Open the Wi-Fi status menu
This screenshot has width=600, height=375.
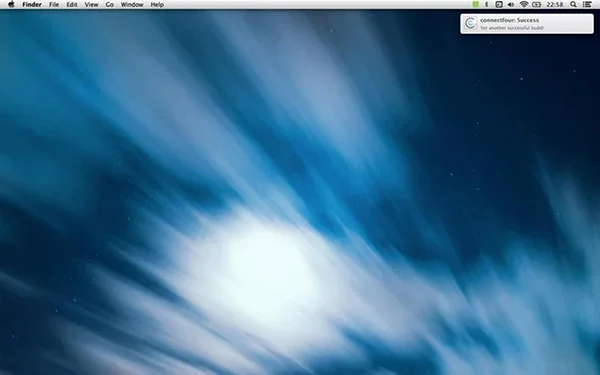524,5
